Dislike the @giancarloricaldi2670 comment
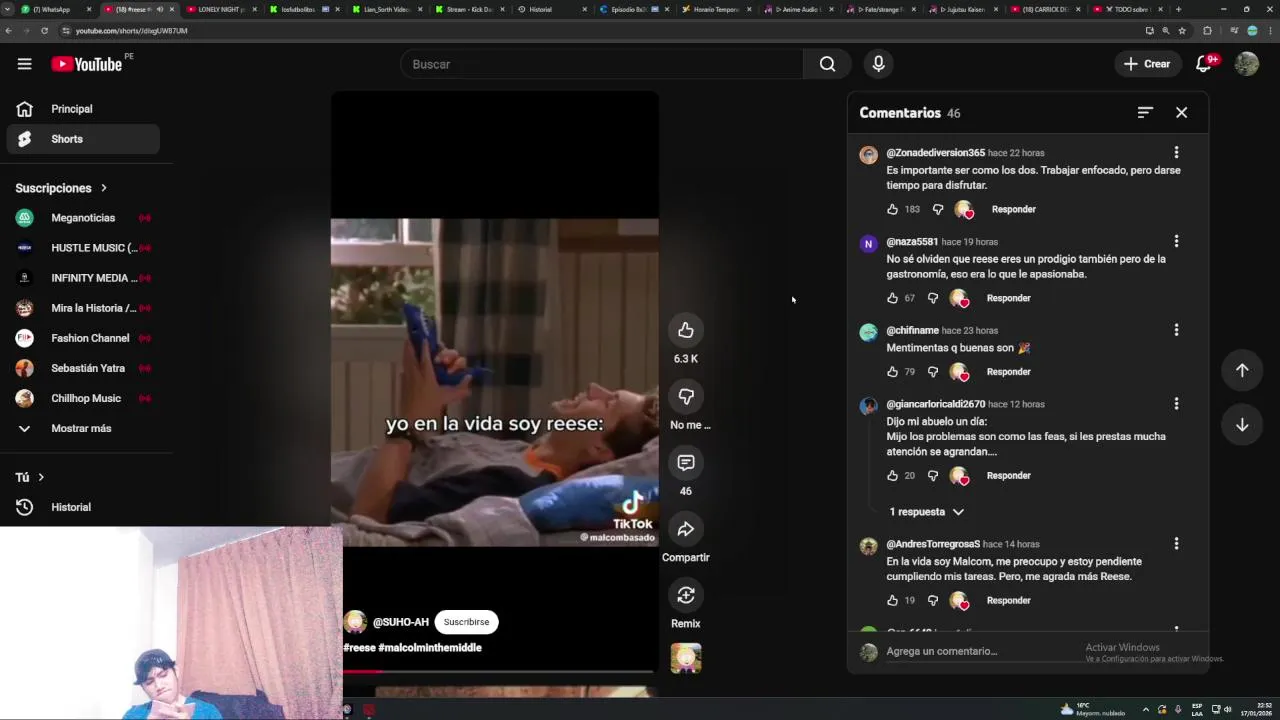 point(933,476)
